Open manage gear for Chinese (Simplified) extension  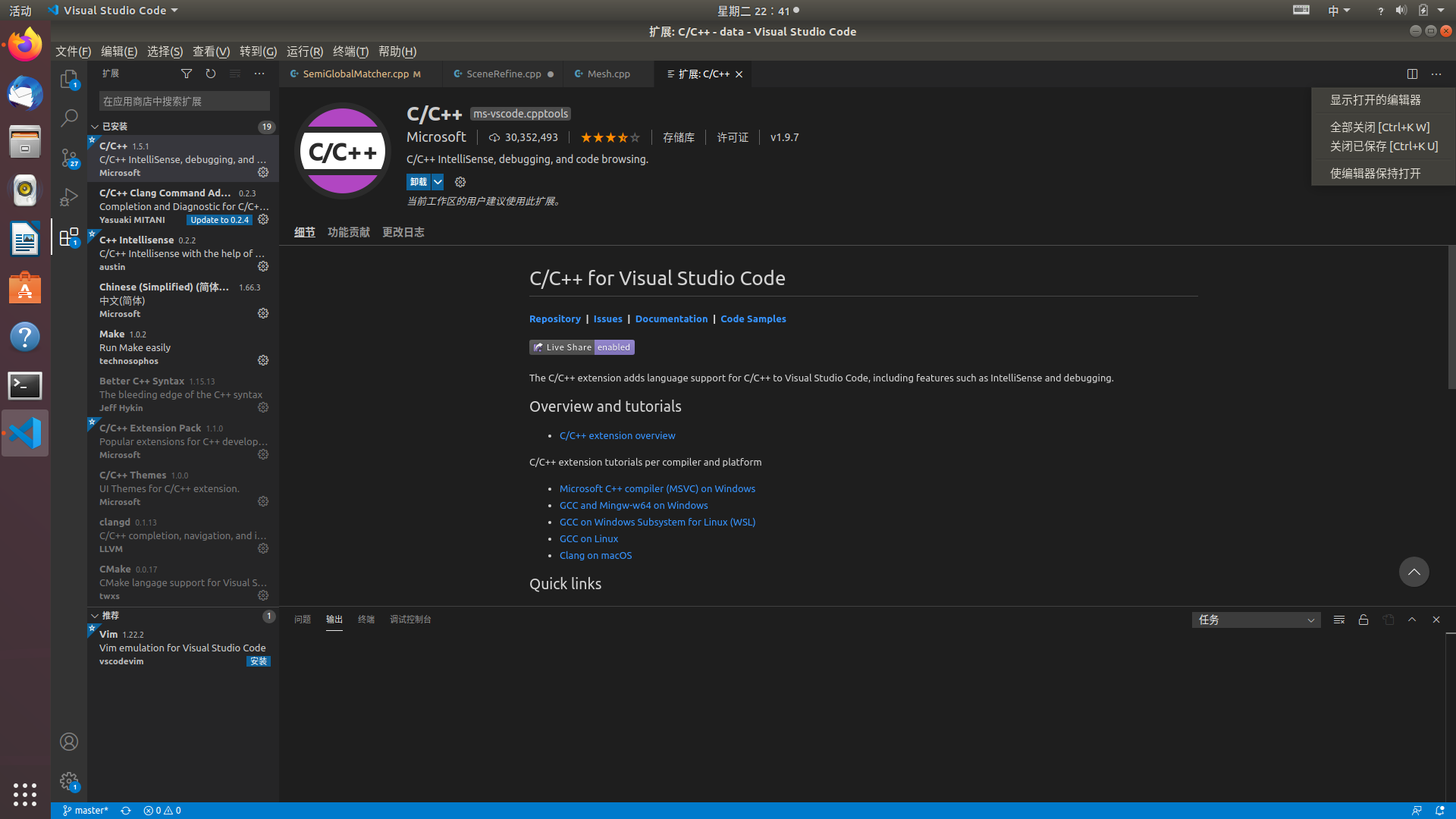coord(263,313)
